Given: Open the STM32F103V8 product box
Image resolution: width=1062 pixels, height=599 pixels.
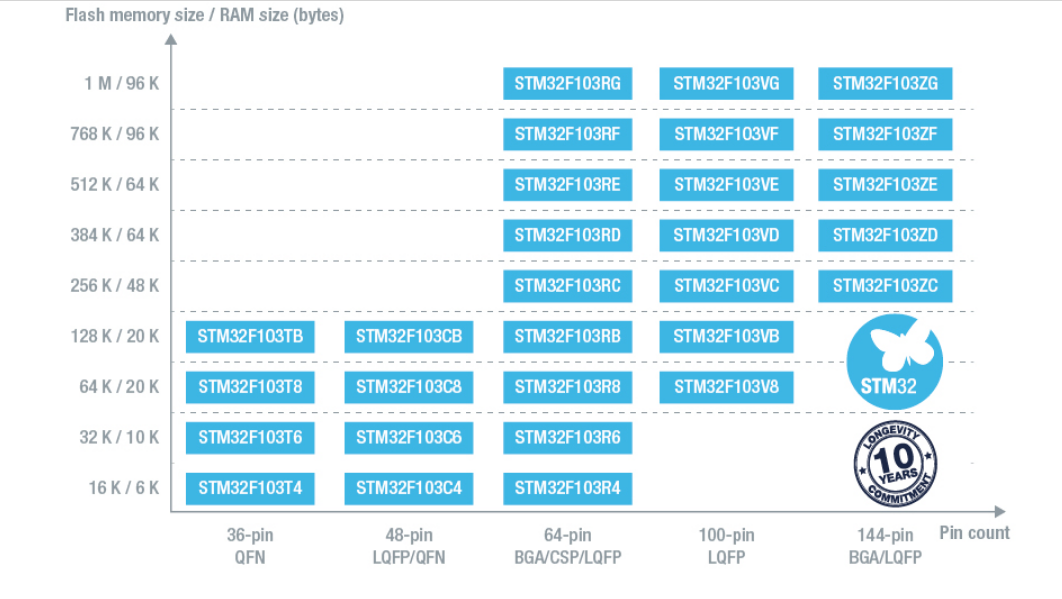Looking at the screenshot, I should (x=726, y=387).
